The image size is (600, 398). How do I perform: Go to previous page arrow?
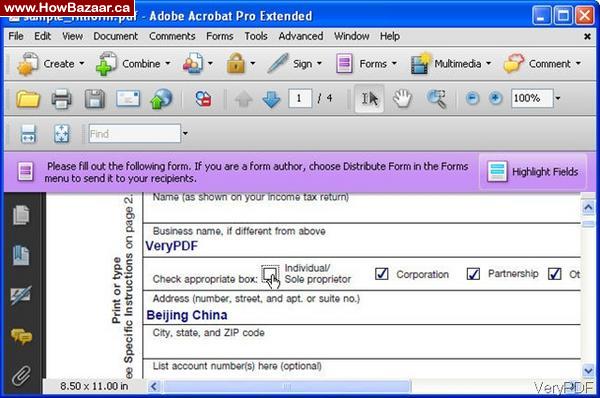pos(244,99)
